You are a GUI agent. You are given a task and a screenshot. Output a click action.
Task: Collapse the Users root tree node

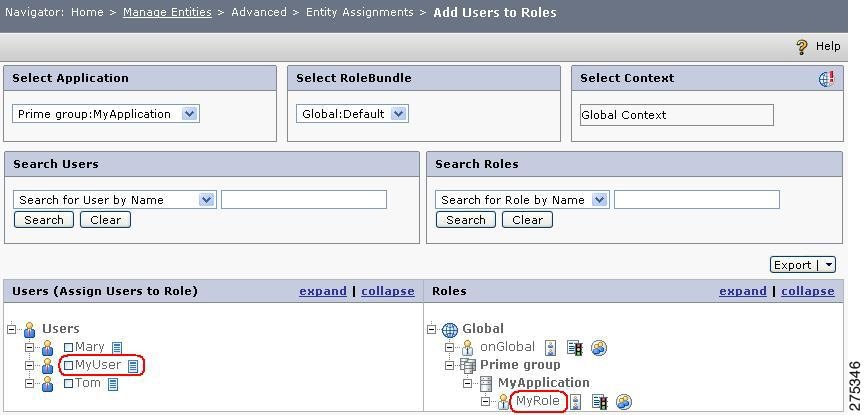tap(12, 329)
